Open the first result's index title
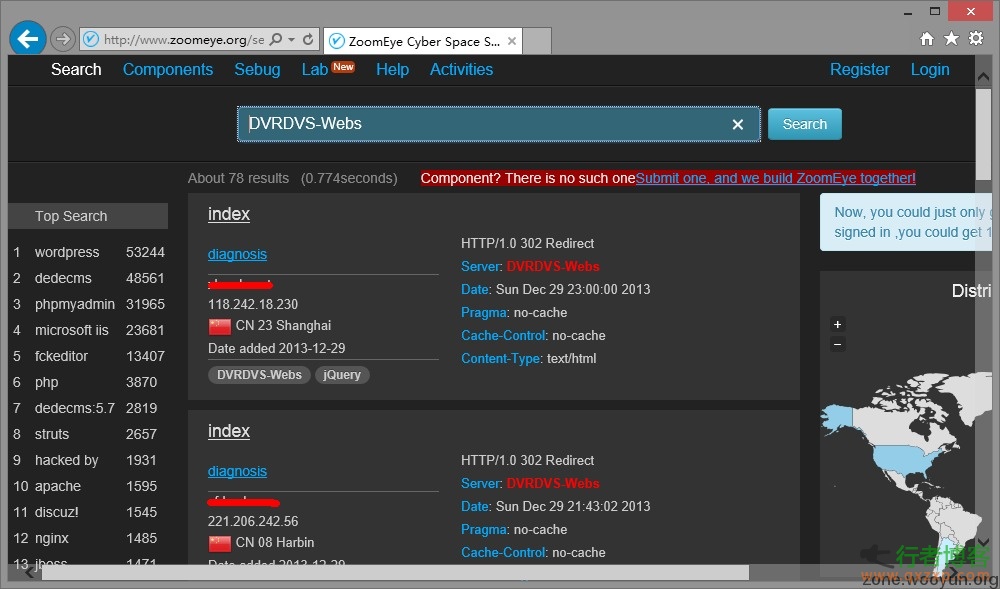The height and width of the screenshot is (589, 1000). pos(229,214)
